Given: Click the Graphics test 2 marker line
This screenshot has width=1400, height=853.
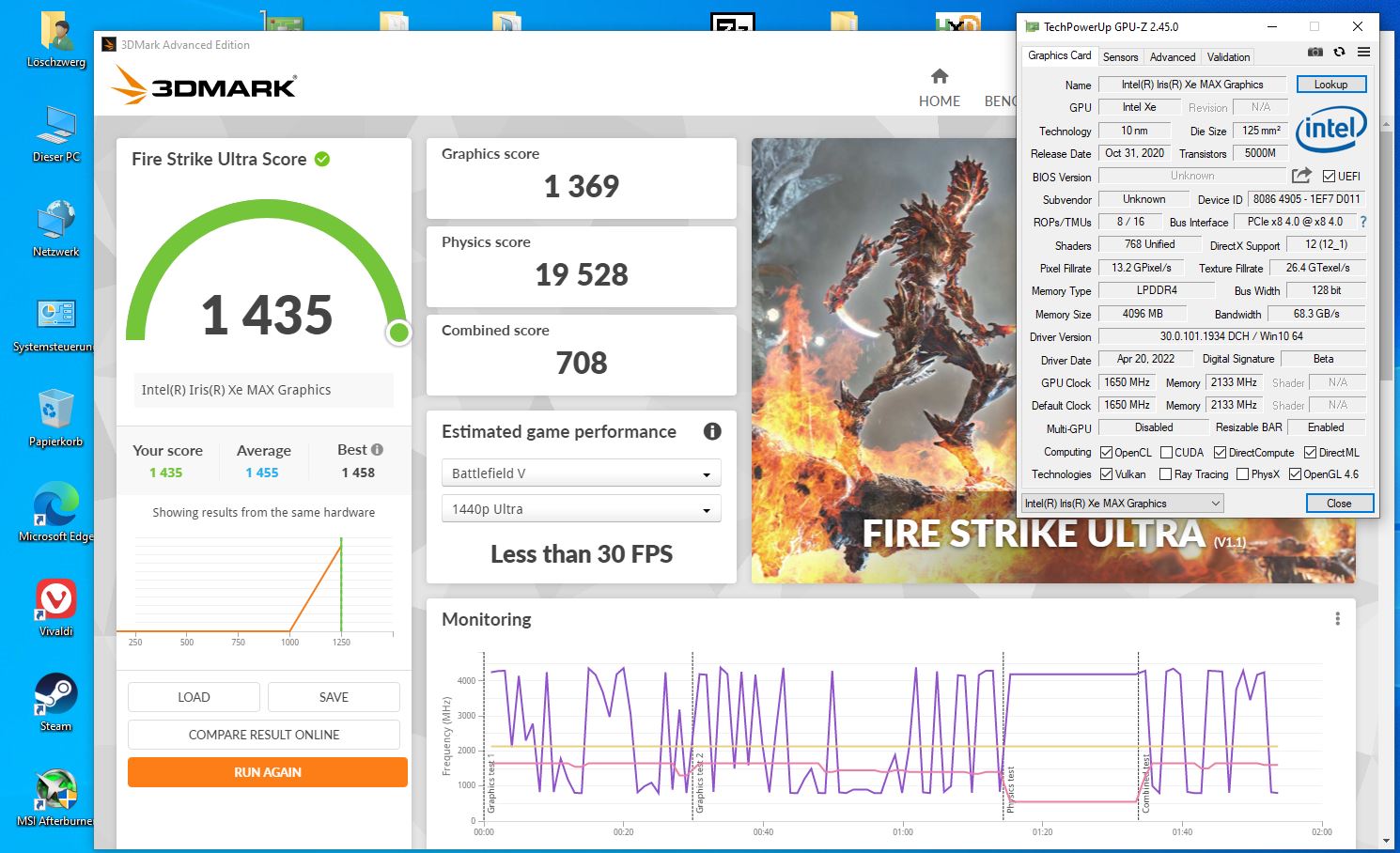Looking at the screenshot, I should point(693,737).
